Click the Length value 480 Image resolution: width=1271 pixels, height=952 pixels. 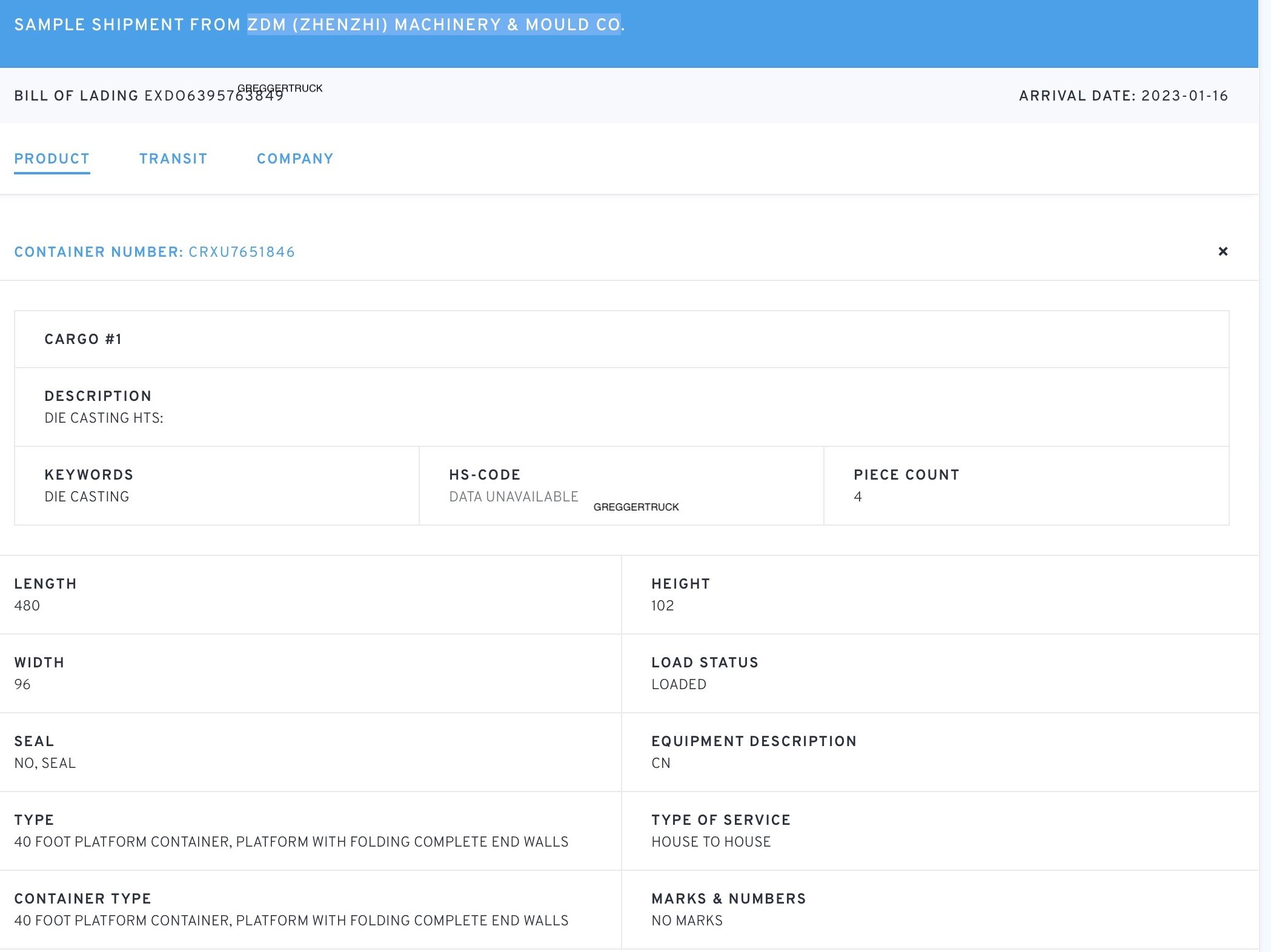(27, 606)
